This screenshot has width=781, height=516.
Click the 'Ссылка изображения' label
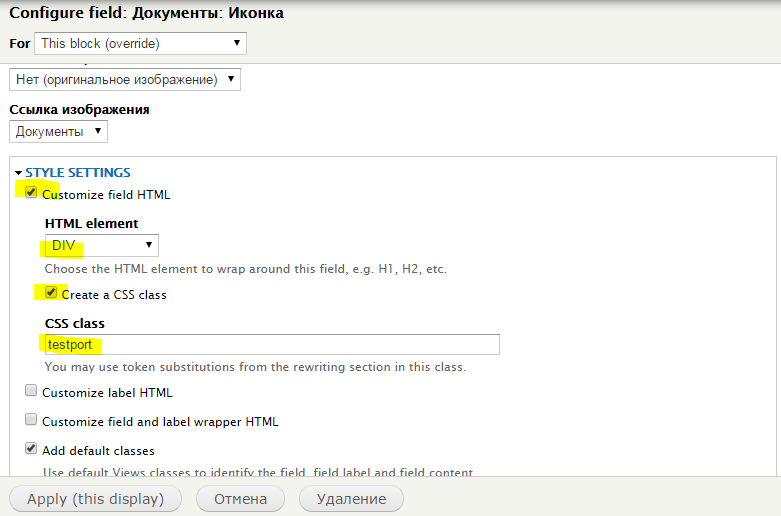coord(79,109)
